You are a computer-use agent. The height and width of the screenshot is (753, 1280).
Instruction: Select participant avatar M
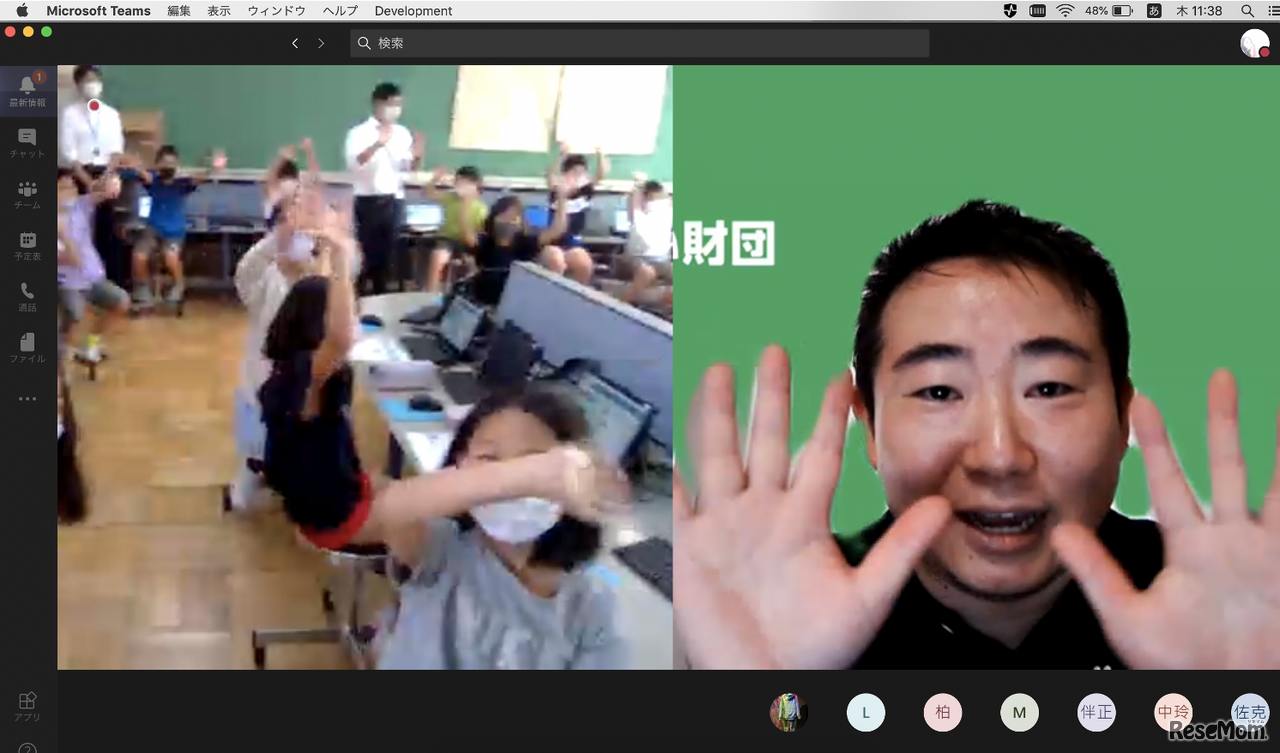click(x=1020, y=713)
